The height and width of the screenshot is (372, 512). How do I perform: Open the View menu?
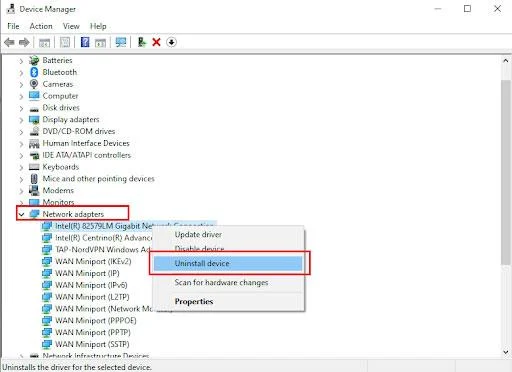point(71,26)
